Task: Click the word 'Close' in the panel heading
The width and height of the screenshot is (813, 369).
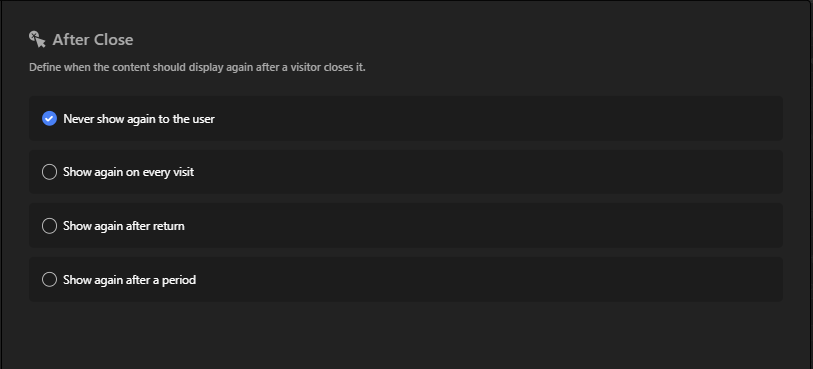Action: tap(113, 40)
